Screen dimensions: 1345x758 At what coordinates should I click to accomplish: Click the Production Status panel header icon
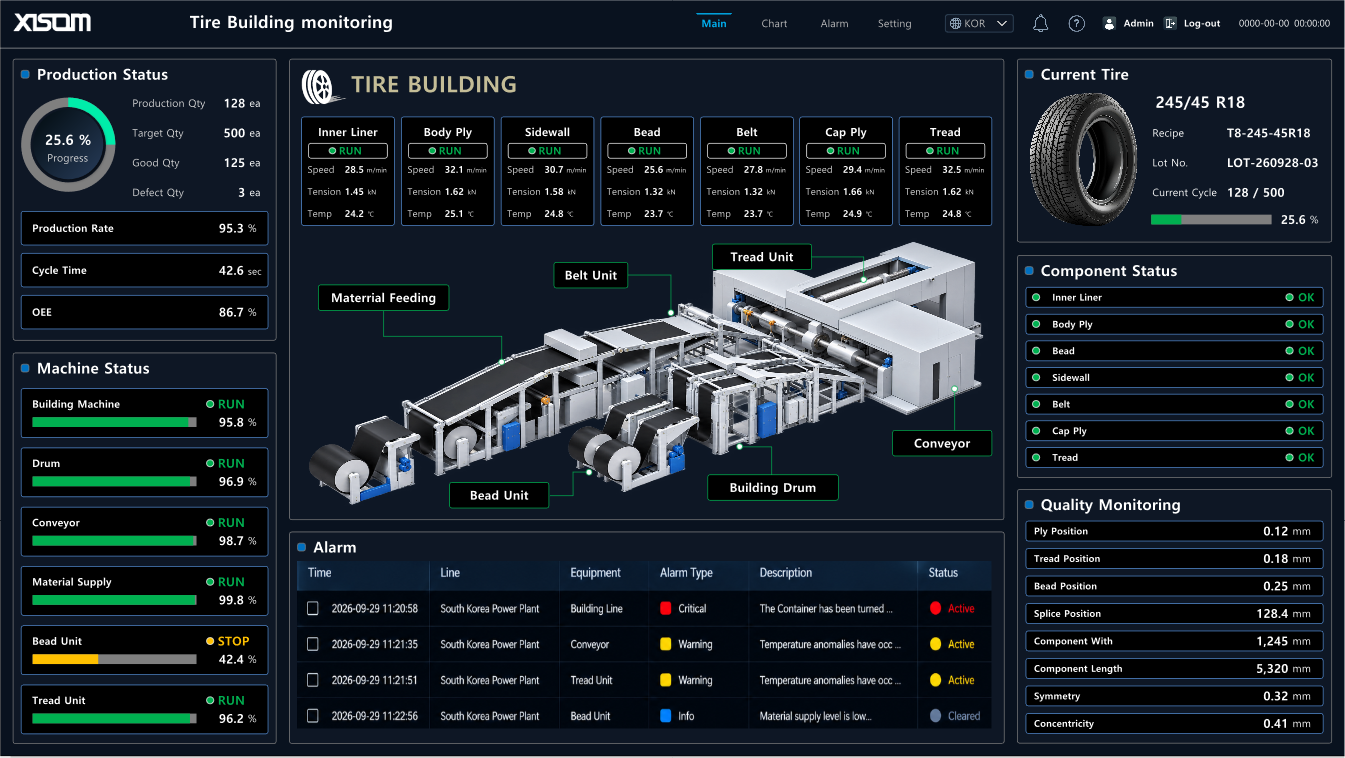25,74
